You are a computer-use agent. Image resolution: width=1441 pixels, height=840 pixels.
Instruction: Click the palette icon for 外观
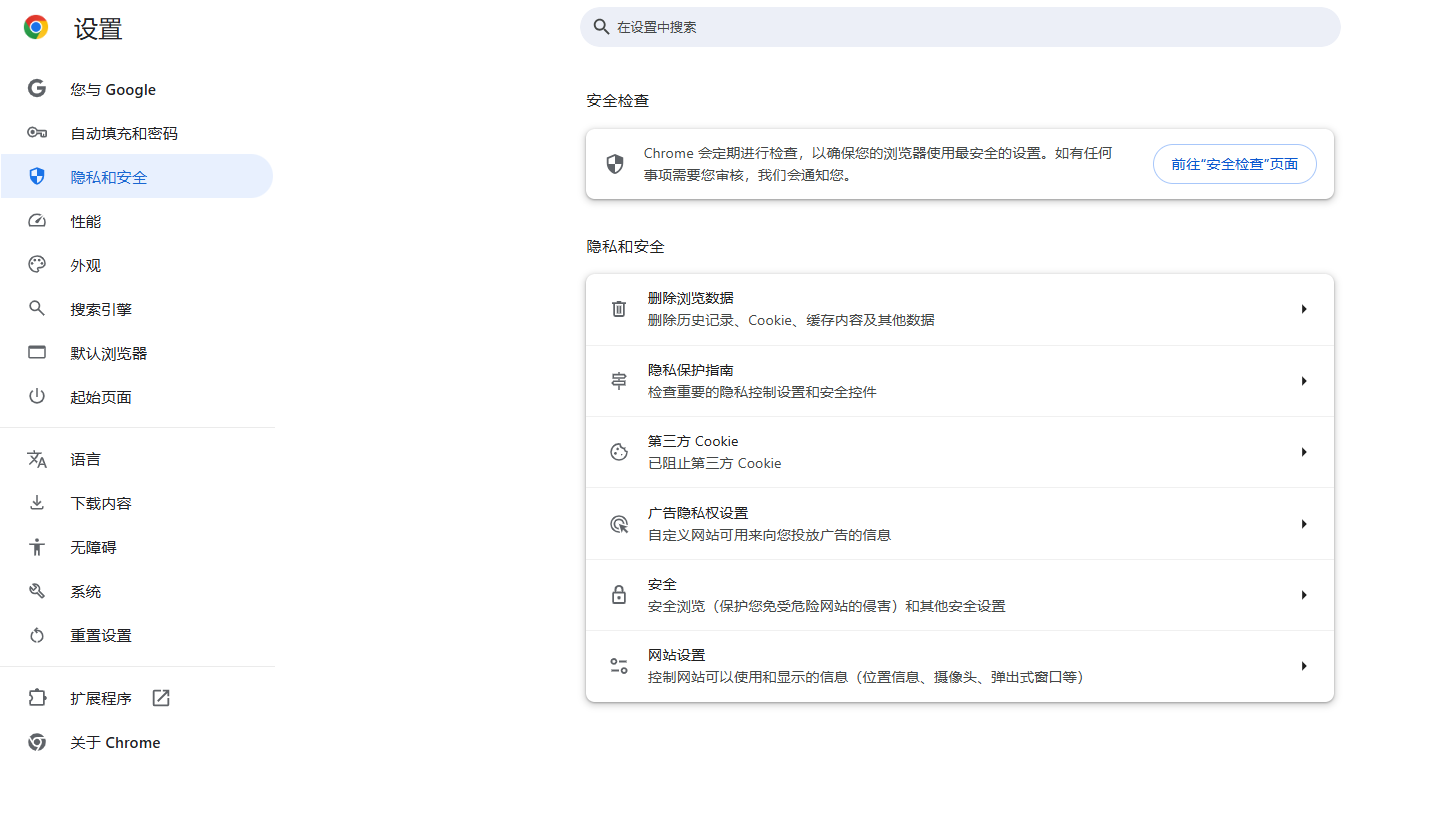[37, 265]
